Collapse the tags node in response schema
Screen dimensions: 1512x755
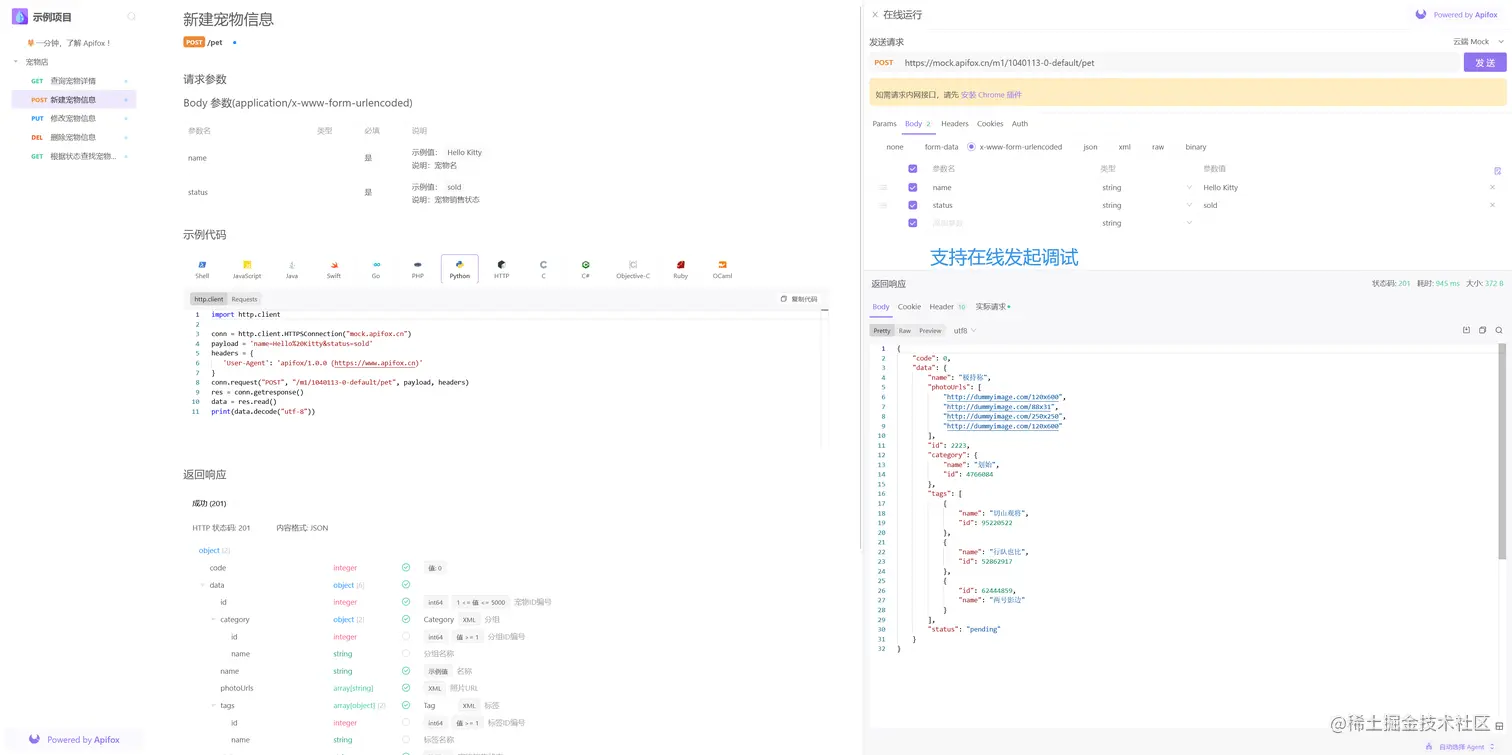pyautogui.click(x=213, y=705)
